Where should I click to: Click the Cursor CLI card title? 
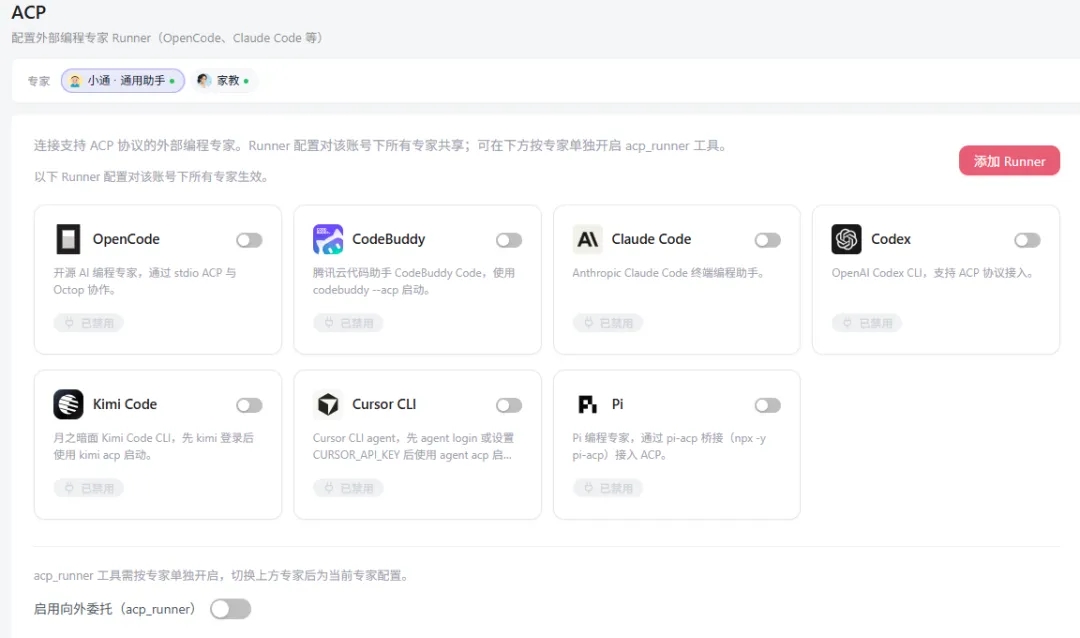click(x=384, y=404)
